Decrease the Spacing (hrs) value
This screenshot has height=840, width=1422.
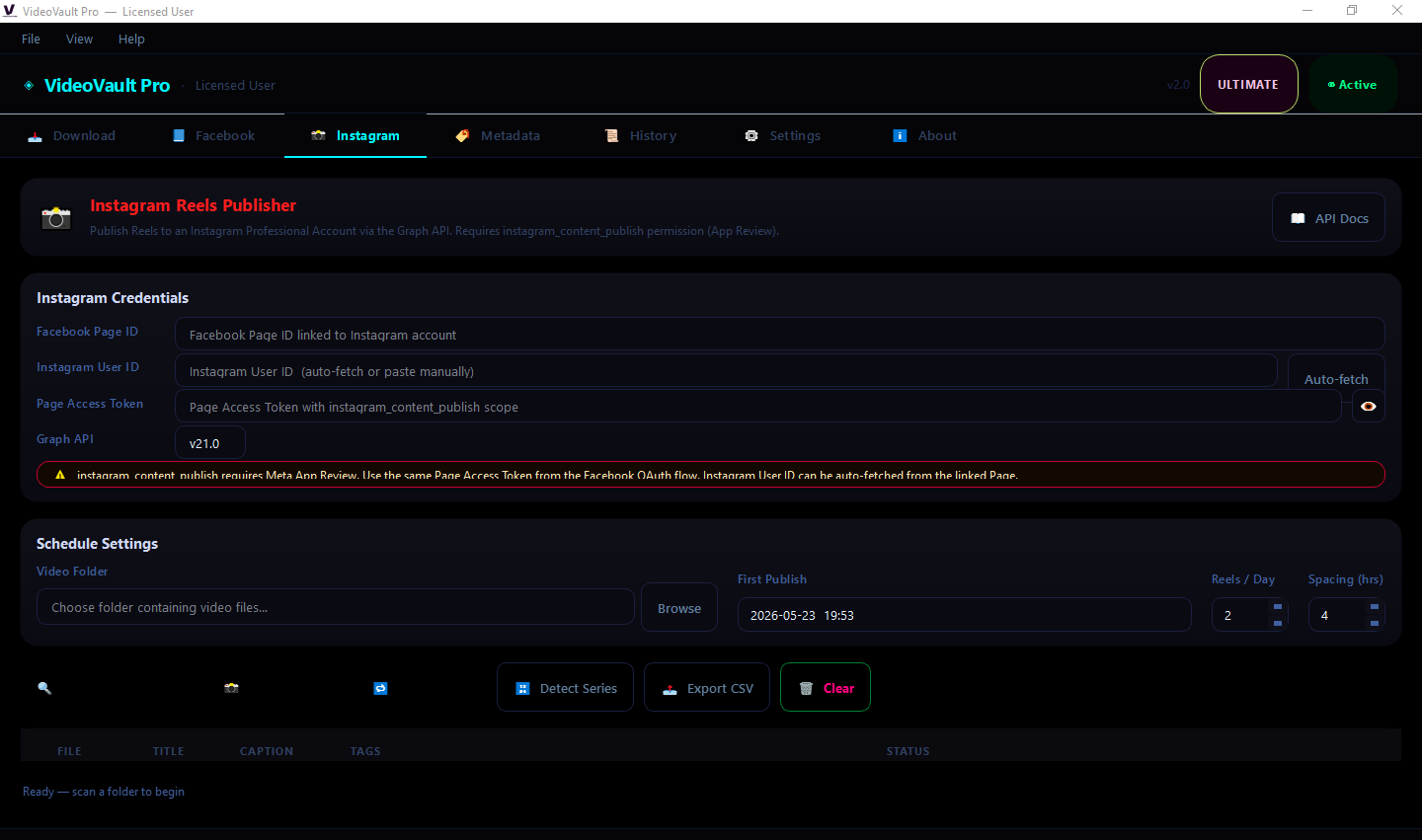(x=1375, y=623)
